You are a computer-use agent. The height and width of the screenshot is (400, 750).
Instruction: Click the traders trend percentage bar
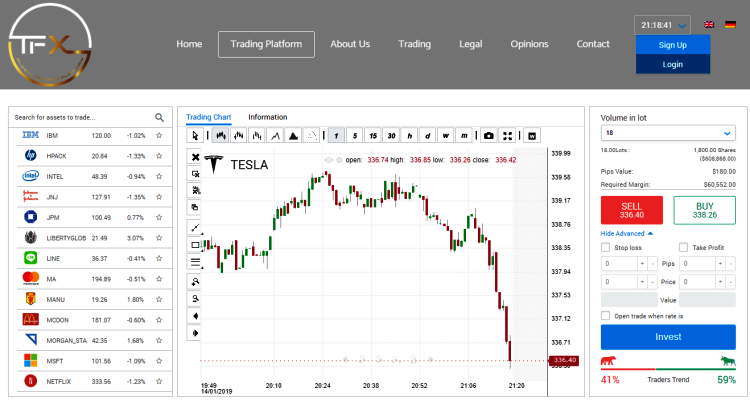[668, 369]
